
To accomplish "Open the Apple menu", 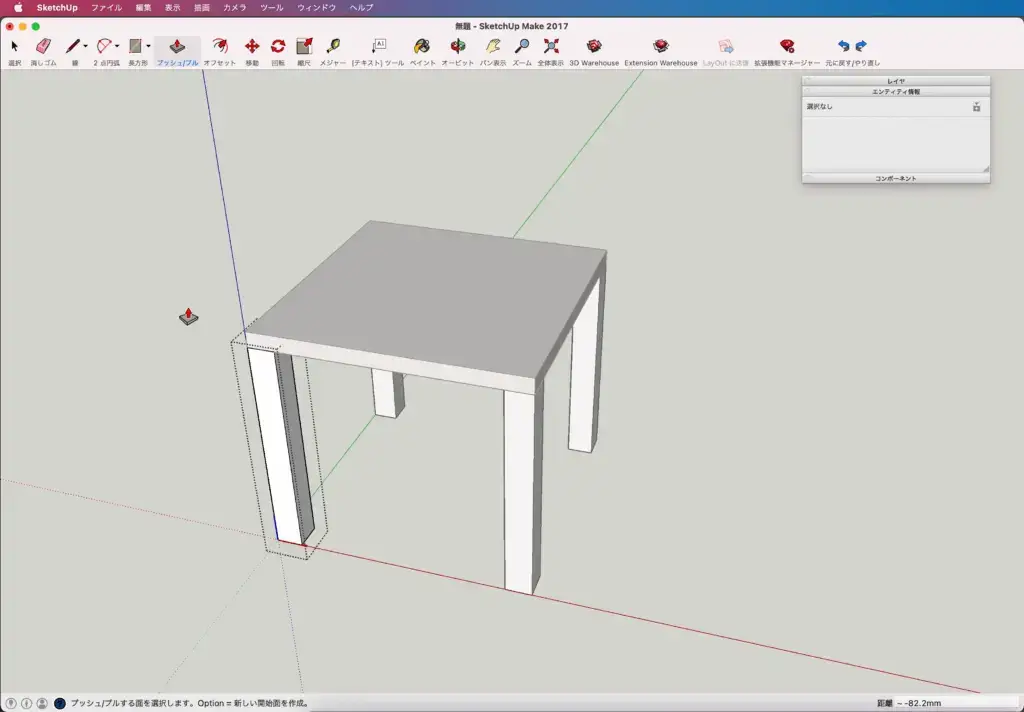I will click(18, 8).
